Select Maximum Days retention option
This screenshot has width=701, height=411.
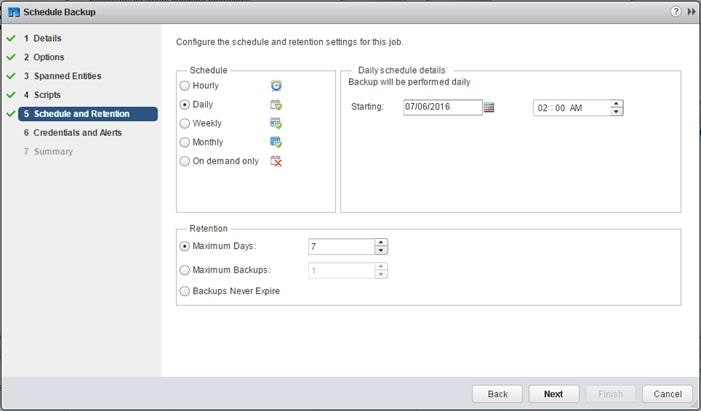(184, 246)
